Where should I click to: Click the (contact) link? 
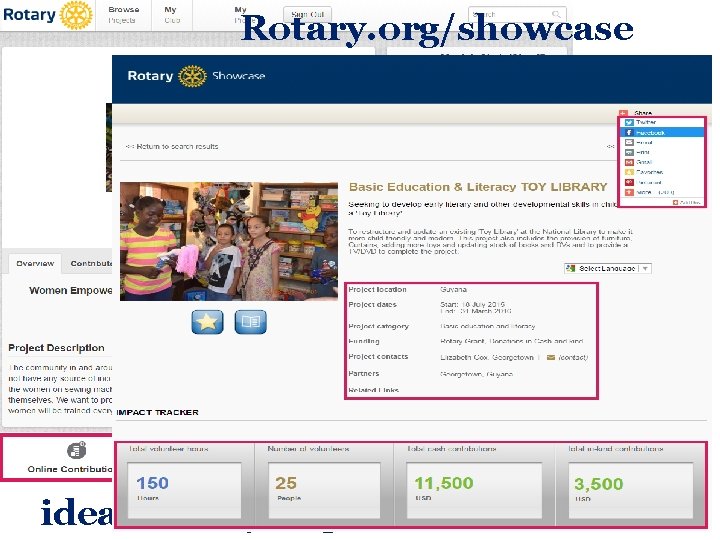pos(573,357)
